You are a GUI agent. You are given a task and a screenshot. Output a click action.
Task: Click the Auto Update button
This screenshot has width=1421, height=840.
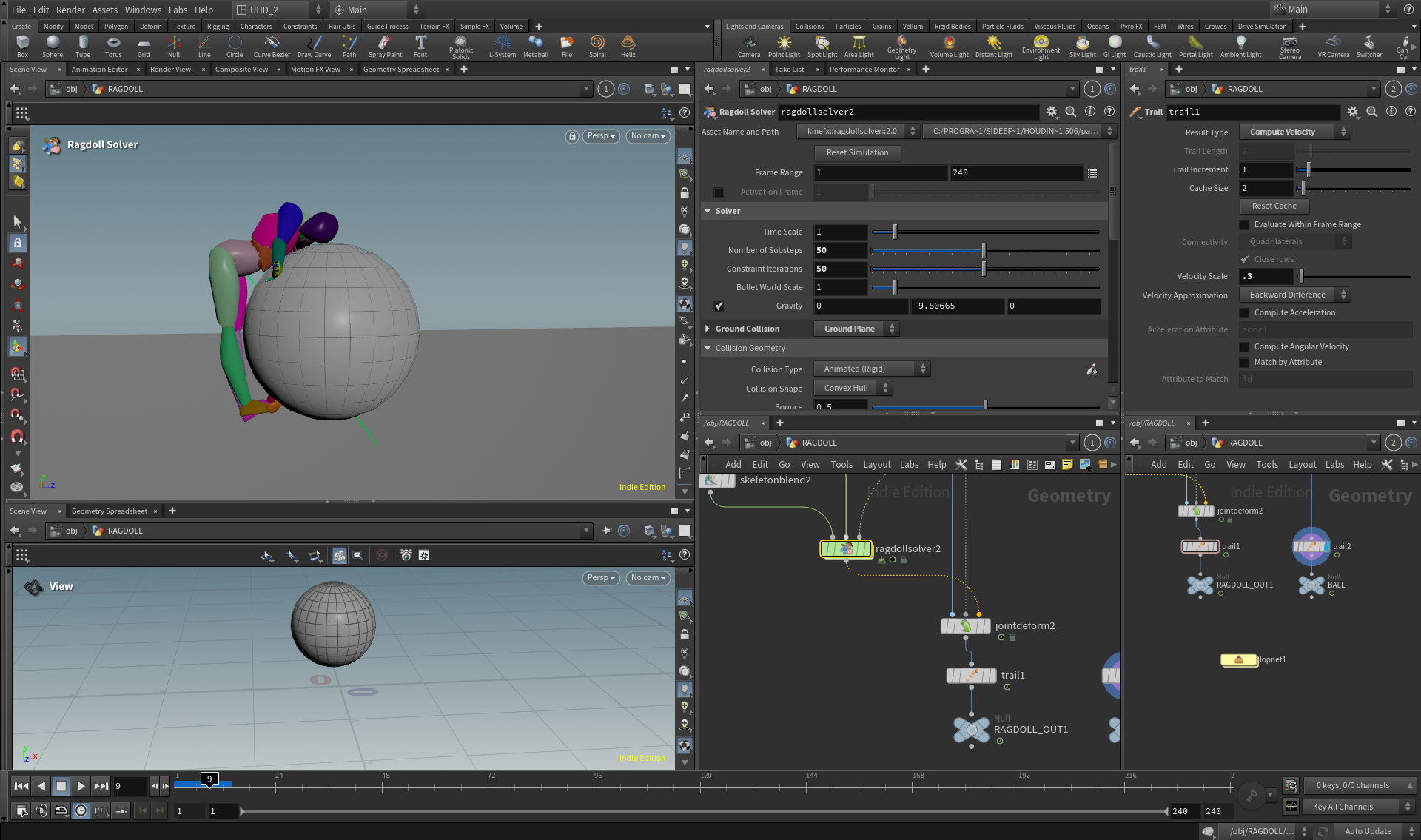pos(1368,831)
